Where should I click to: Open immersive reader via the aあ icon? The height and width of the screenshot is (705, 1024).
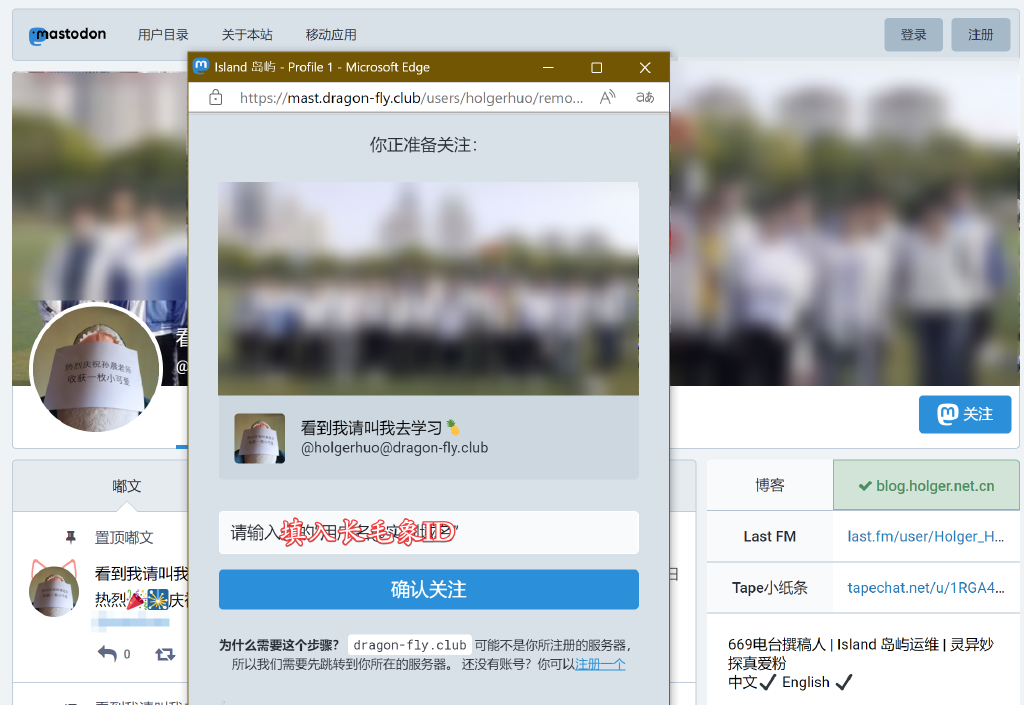pos(645,97)
